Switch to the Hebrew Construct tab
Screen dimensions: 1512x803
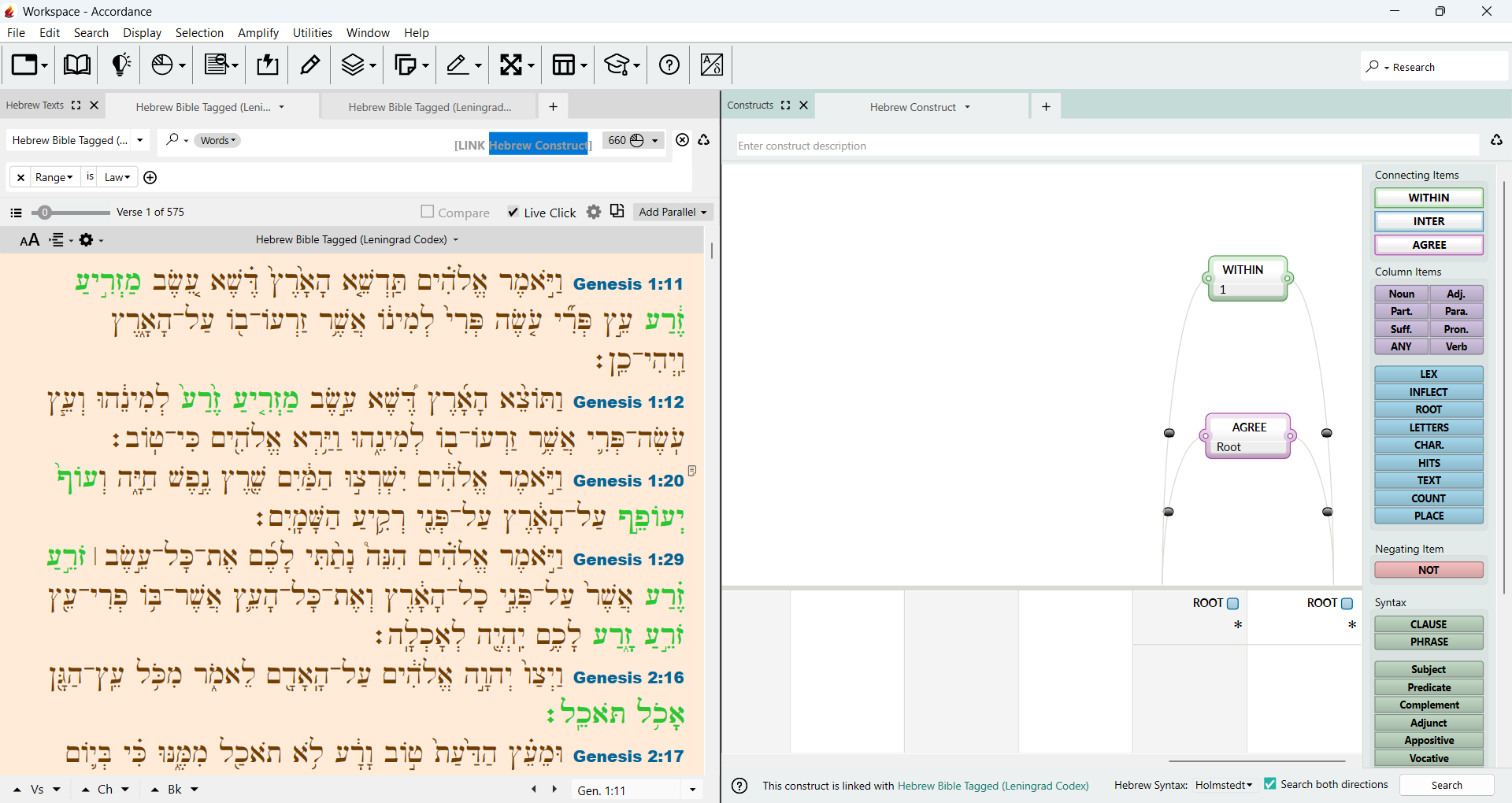(920, 107)
